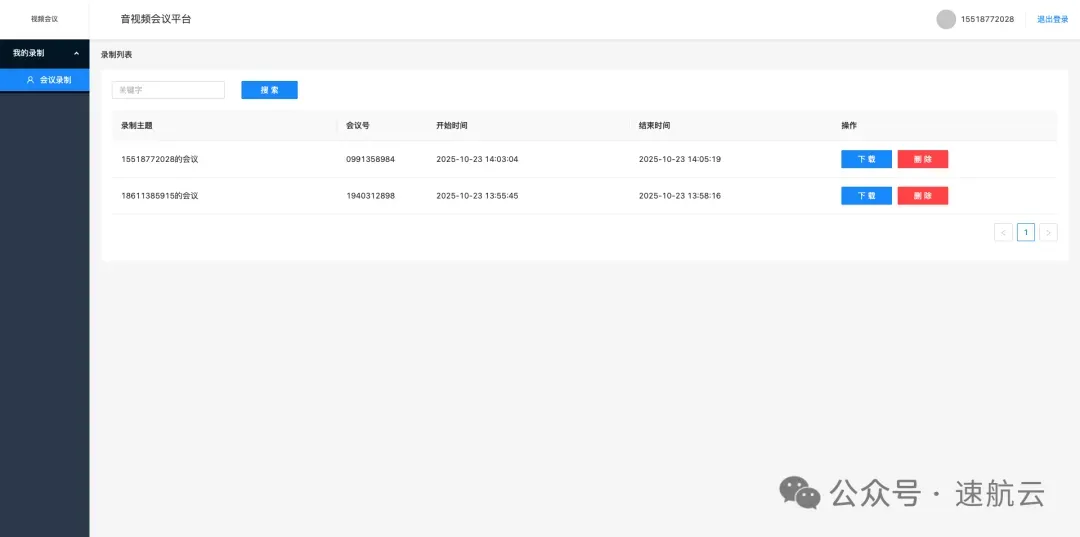Click the user avatar icon in header

click(945, 19)
